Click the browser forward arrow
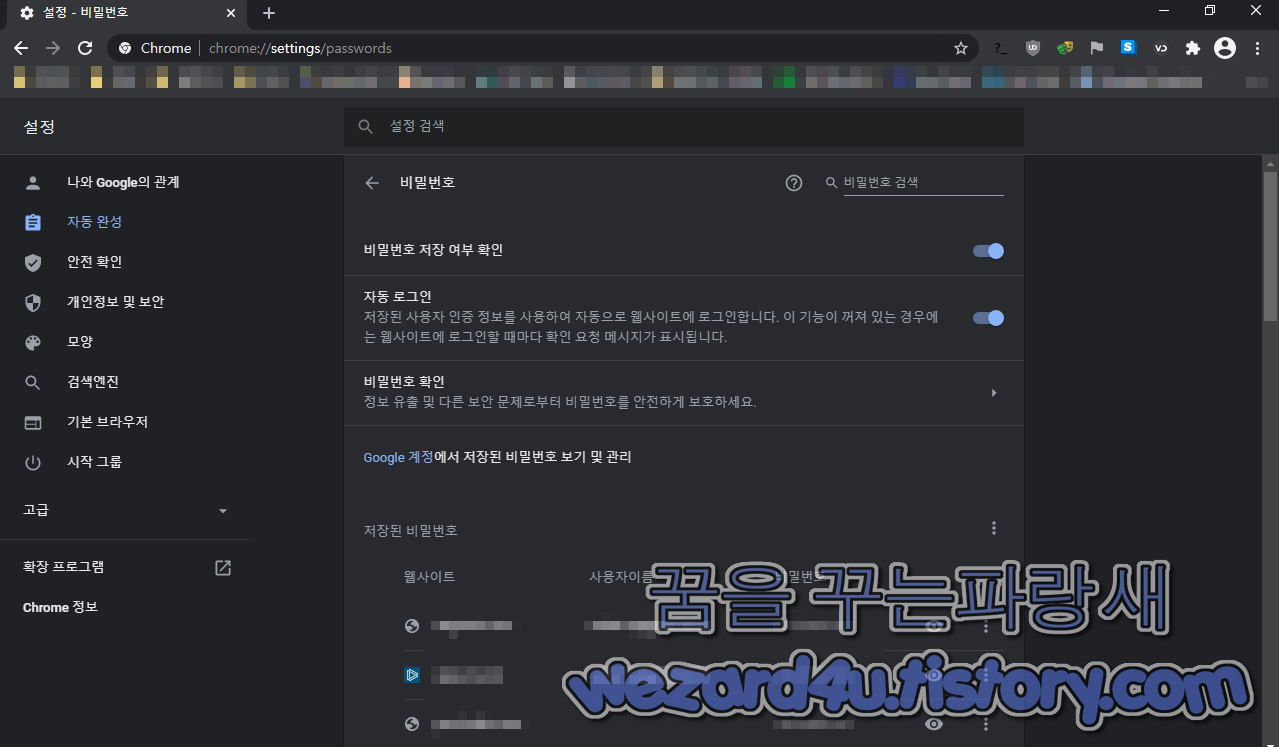Image resolution: width=1279 pixels, height=747 pixels. [53, 48]
